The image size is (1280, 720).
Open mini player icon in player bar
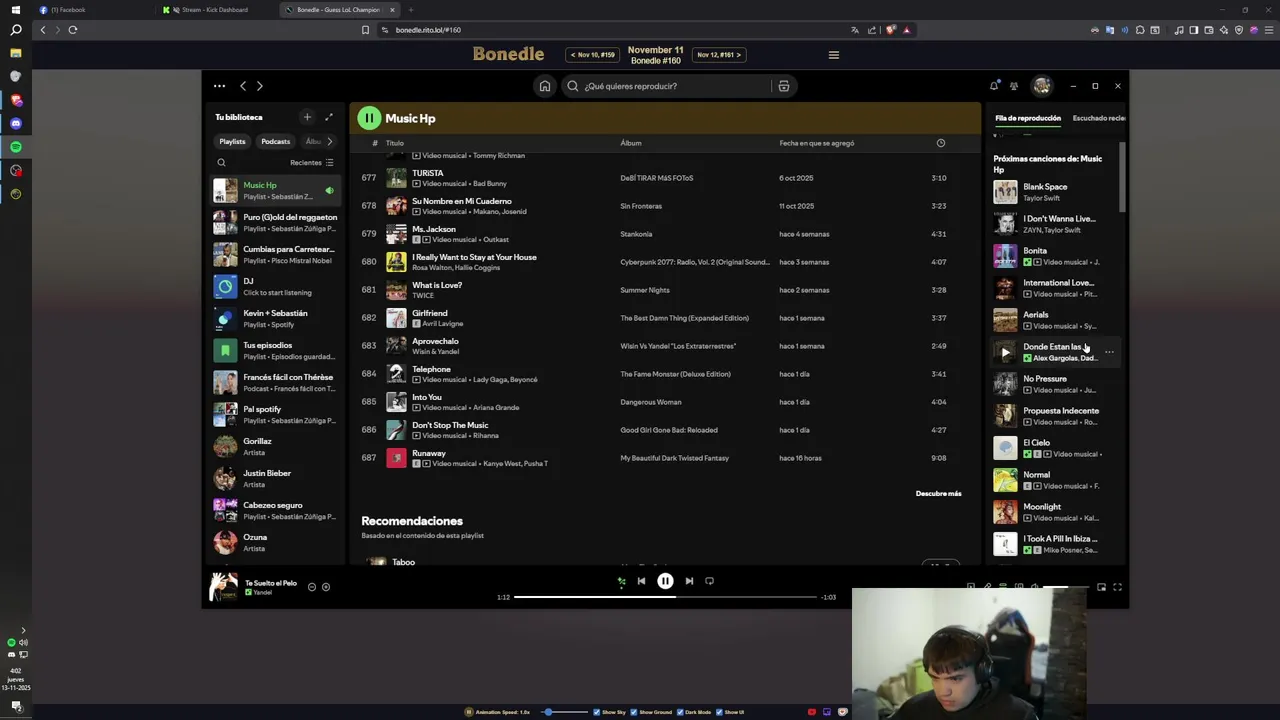(x=1101, y=587)
